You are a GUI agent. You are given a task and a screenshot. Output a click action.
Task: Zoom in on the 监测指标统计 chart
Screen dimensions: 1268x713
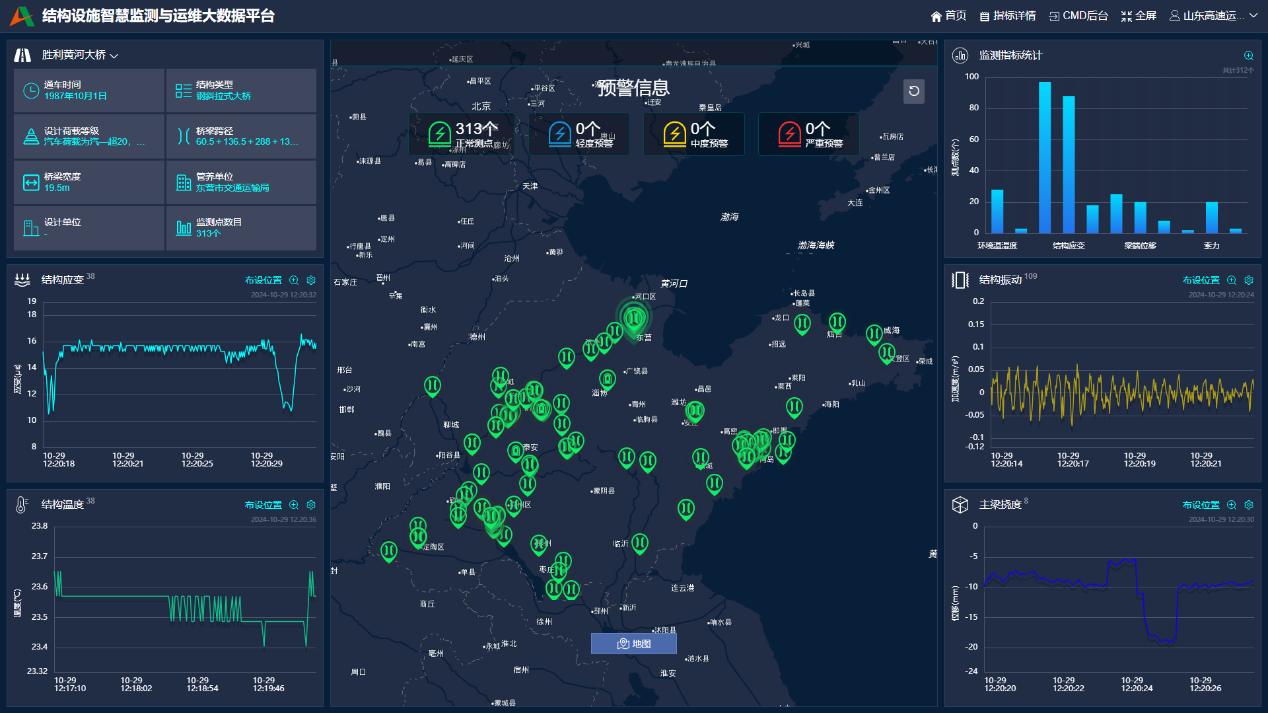tap(1248, 56)
